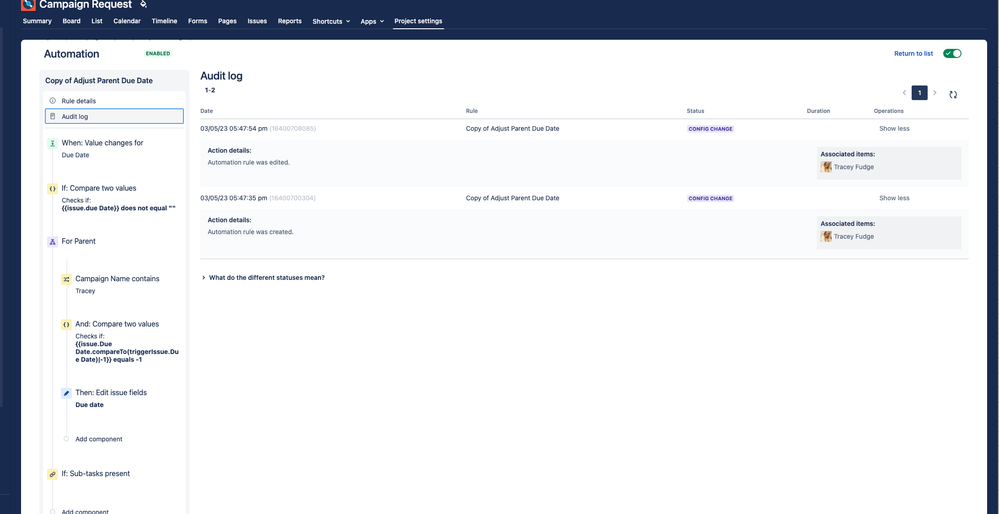This screenshot has width=999, height=514.
Task: Click the Audit log document icon
Action: pyautogui.click(x=53, y=116)
